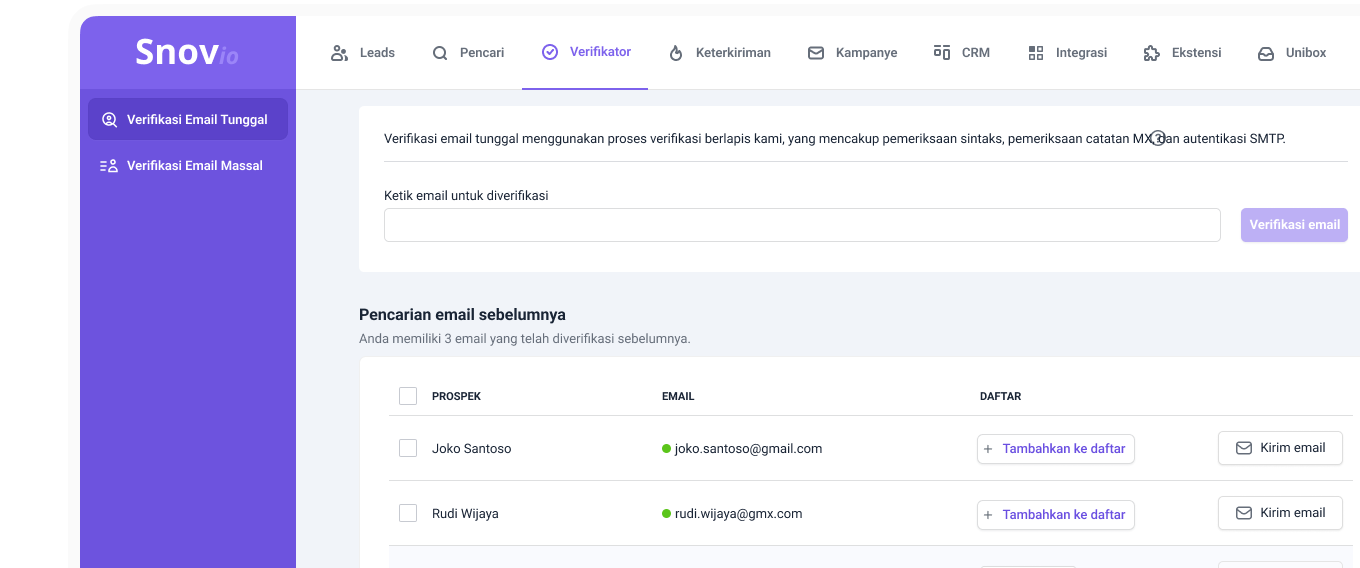
Task: Tick the checkbox for Rudi Wijaya
Action: (408, 513)
